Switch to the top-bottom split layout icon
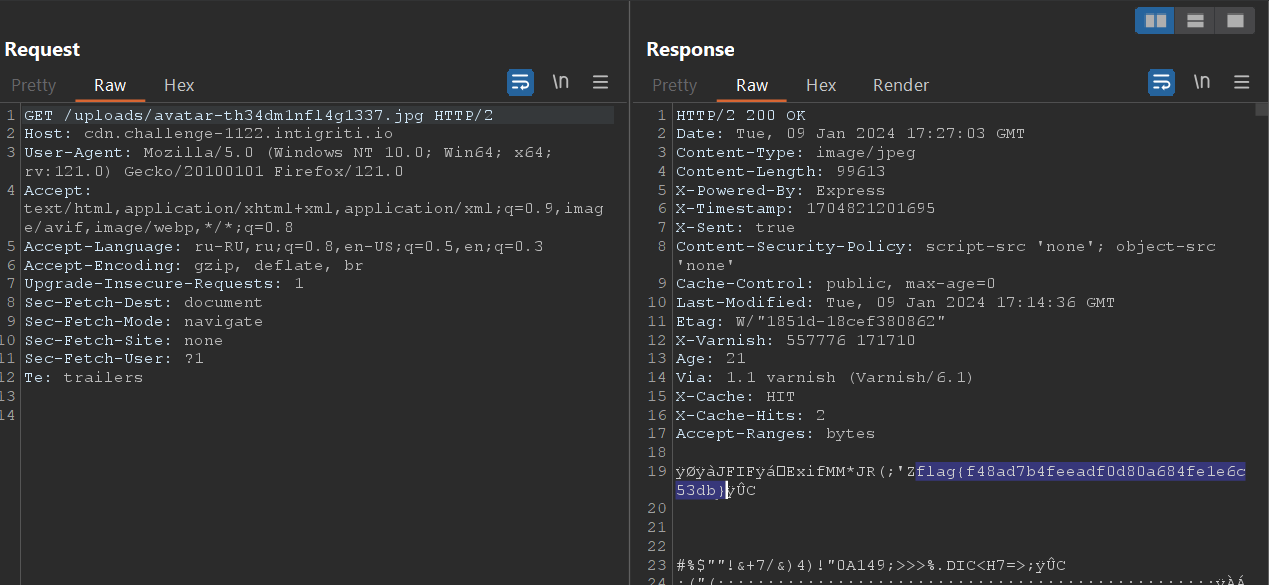The width and height of the screenshot is (1269, 585). click(x=1195, y=20)
